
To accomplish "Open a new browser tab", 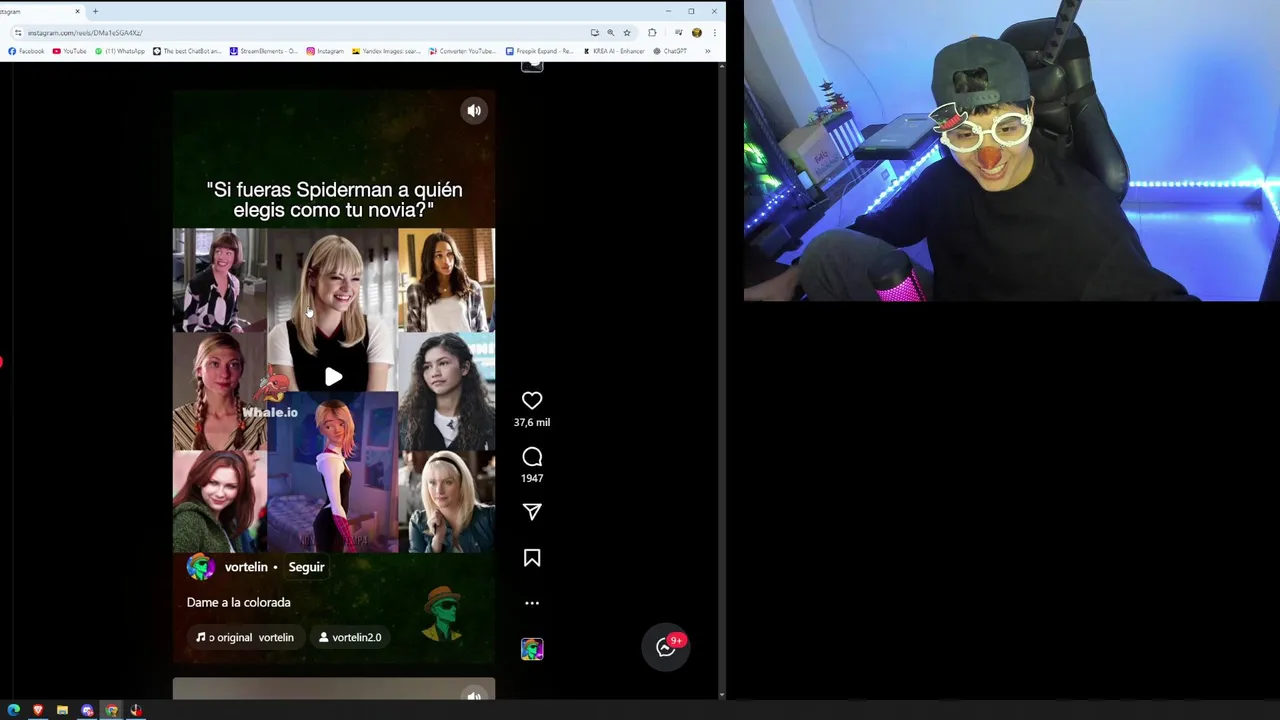I will pos(95,11).
